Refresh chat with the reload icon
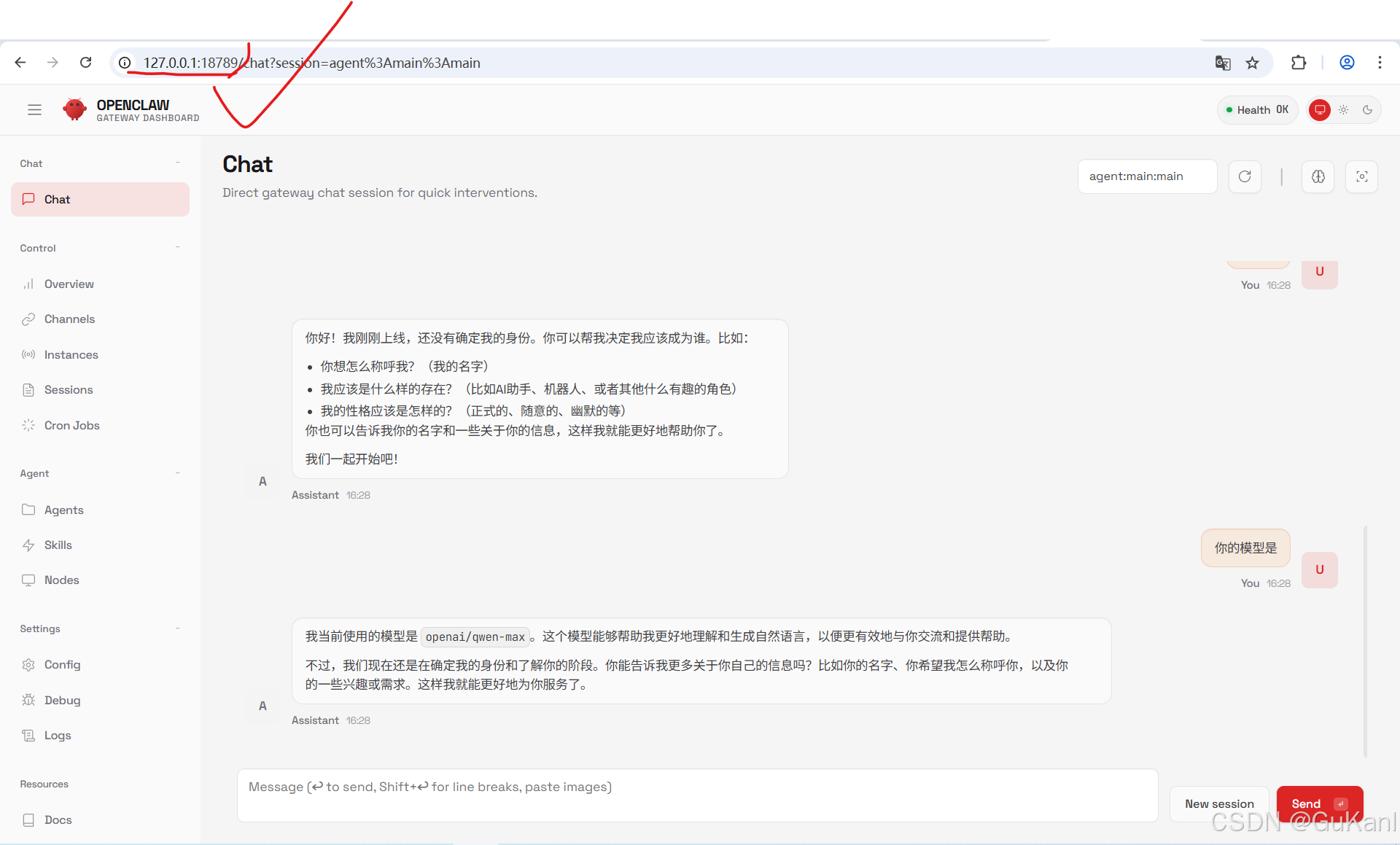This screenshot has height=845, width=1400. pos(1245,176)
